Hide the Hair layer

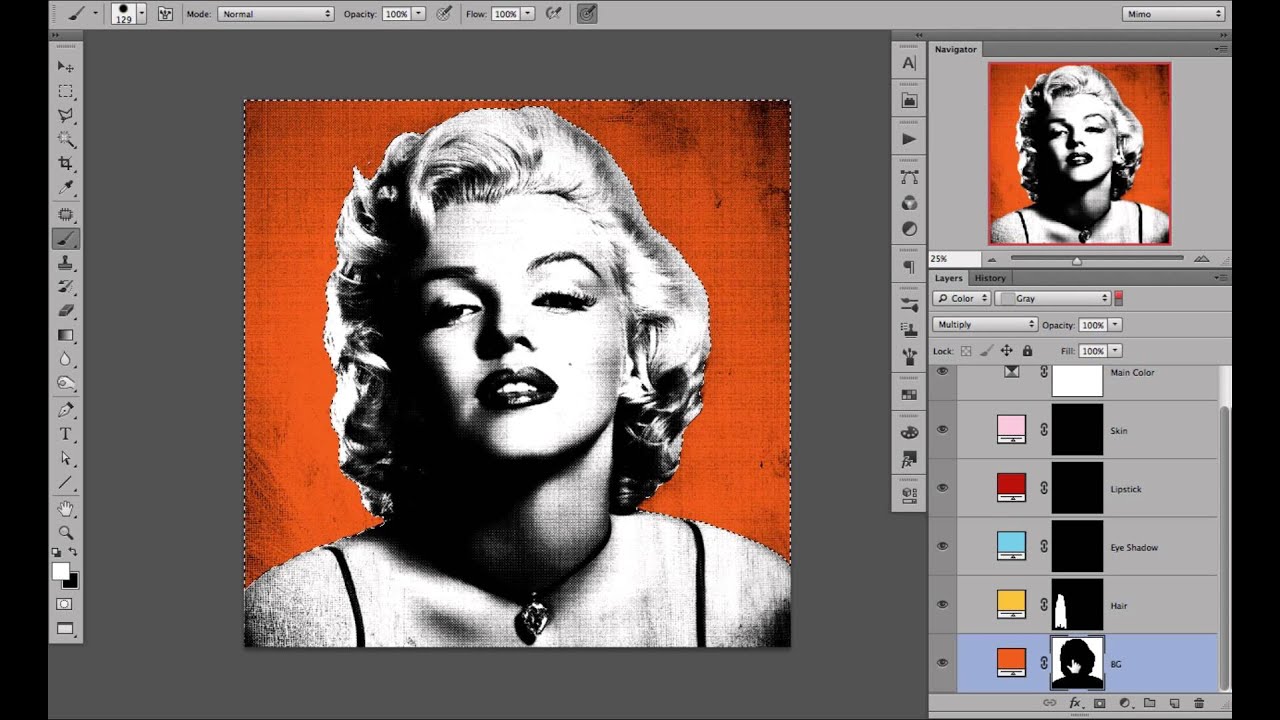[x=942, y=604]
